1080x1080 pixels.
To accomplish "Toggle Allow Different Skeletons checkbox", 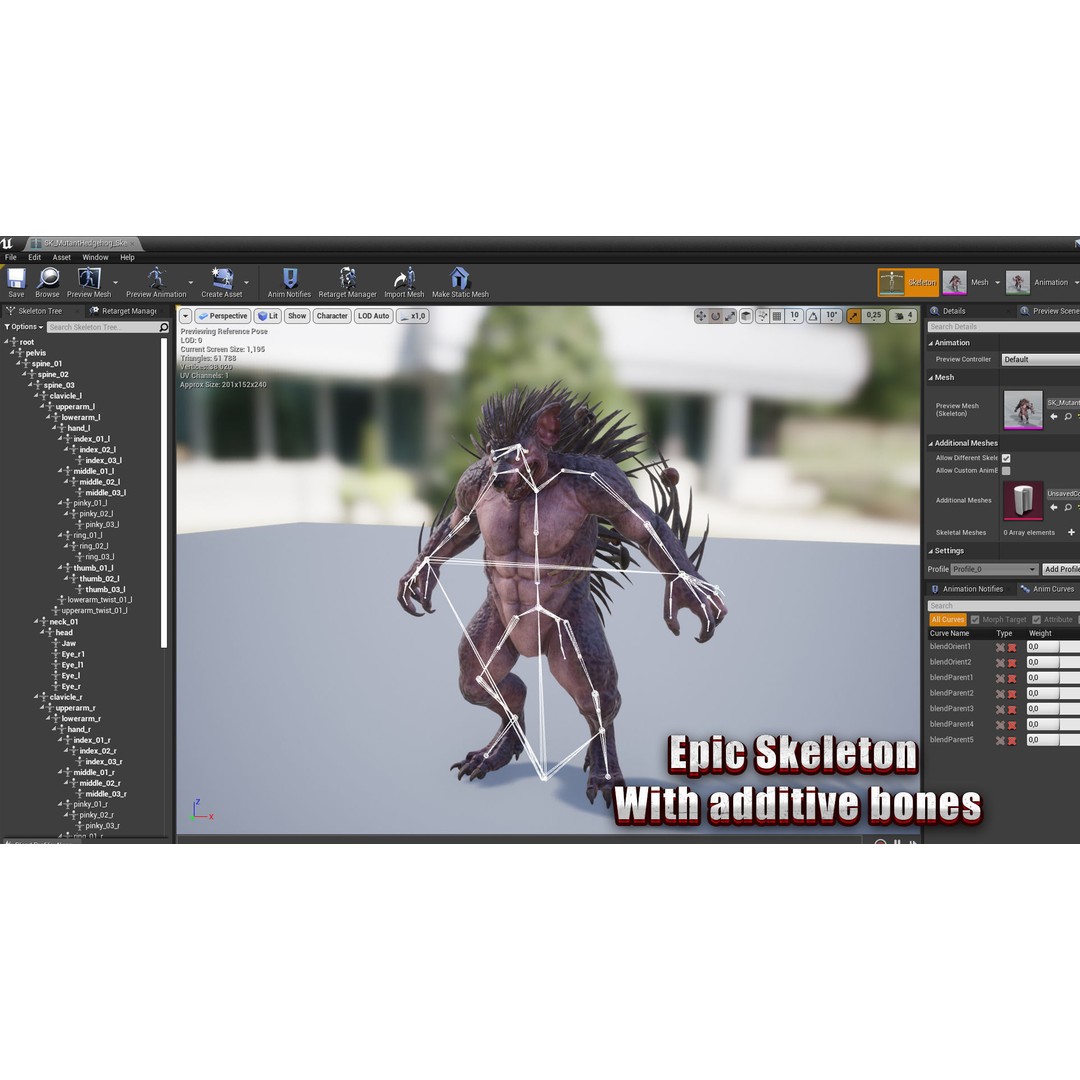I will [1006, 458].
